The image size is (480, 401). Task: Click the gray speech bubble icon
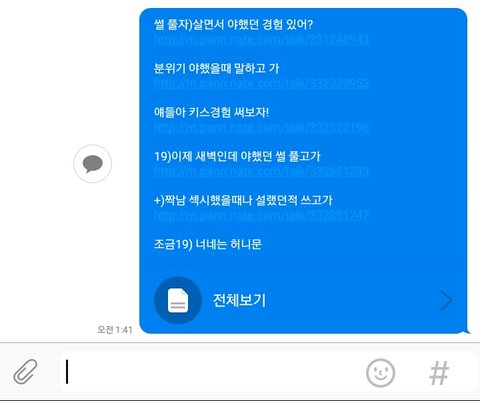pos(93,164)
